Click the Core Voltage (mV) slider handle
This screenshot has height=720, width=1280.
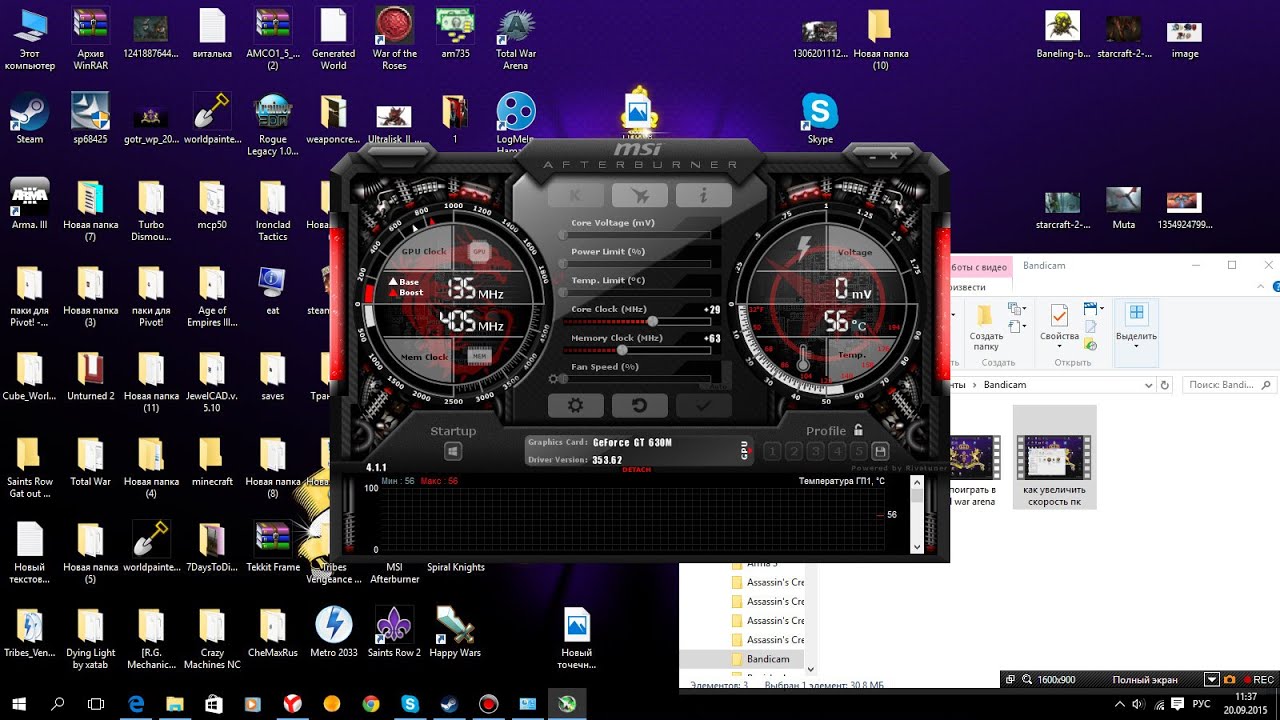click(563, 235)
